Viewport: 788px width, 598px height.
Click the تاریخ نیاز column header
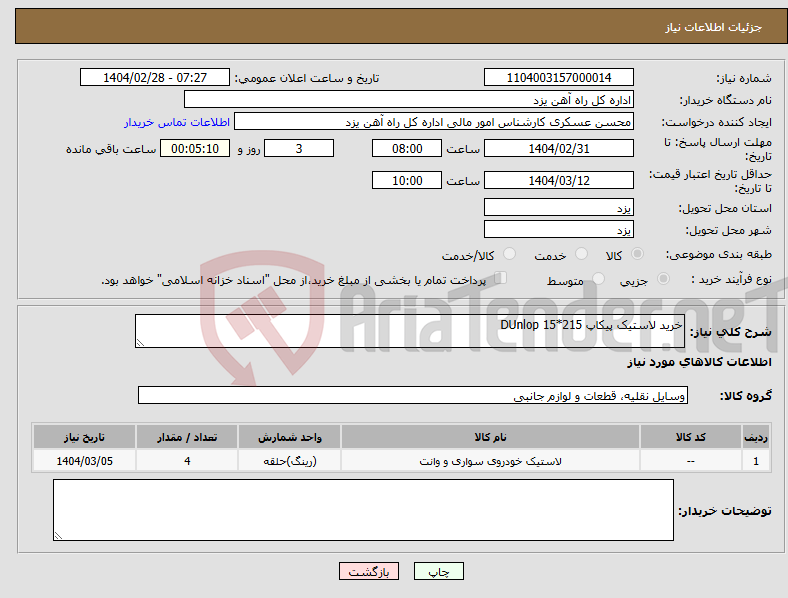84,437
